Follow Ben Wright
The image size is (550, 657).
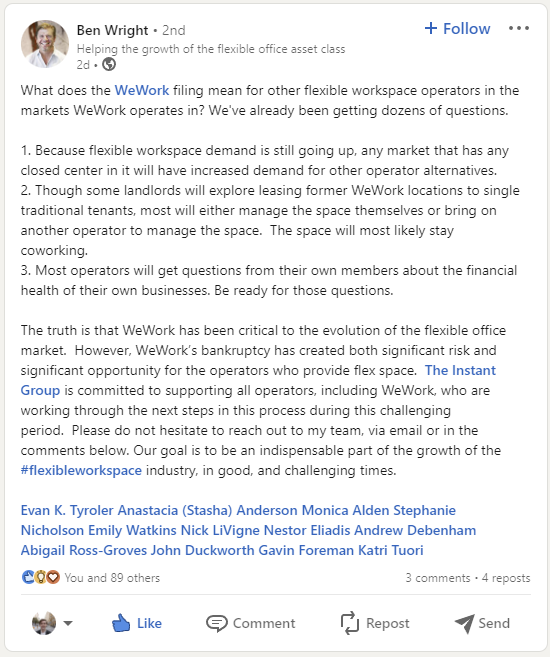[x=457, y=28]
